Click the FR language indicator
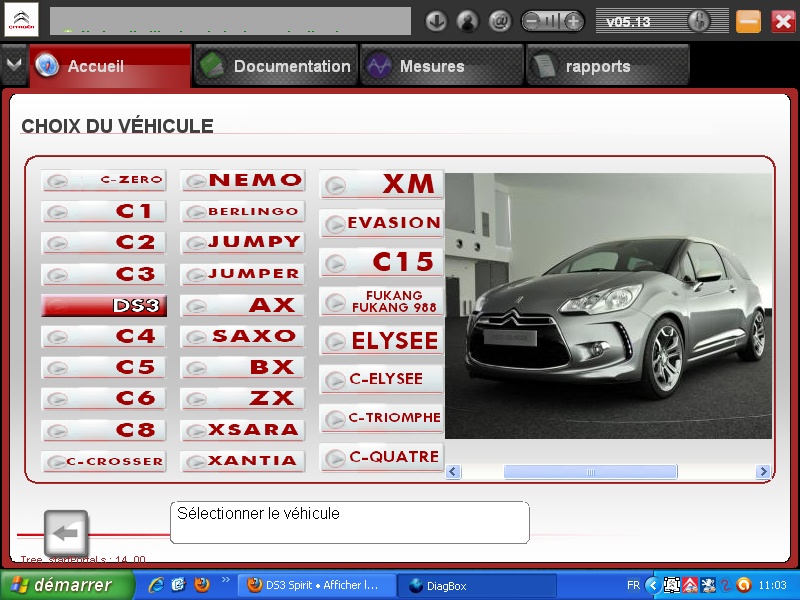 coord(633,585)
